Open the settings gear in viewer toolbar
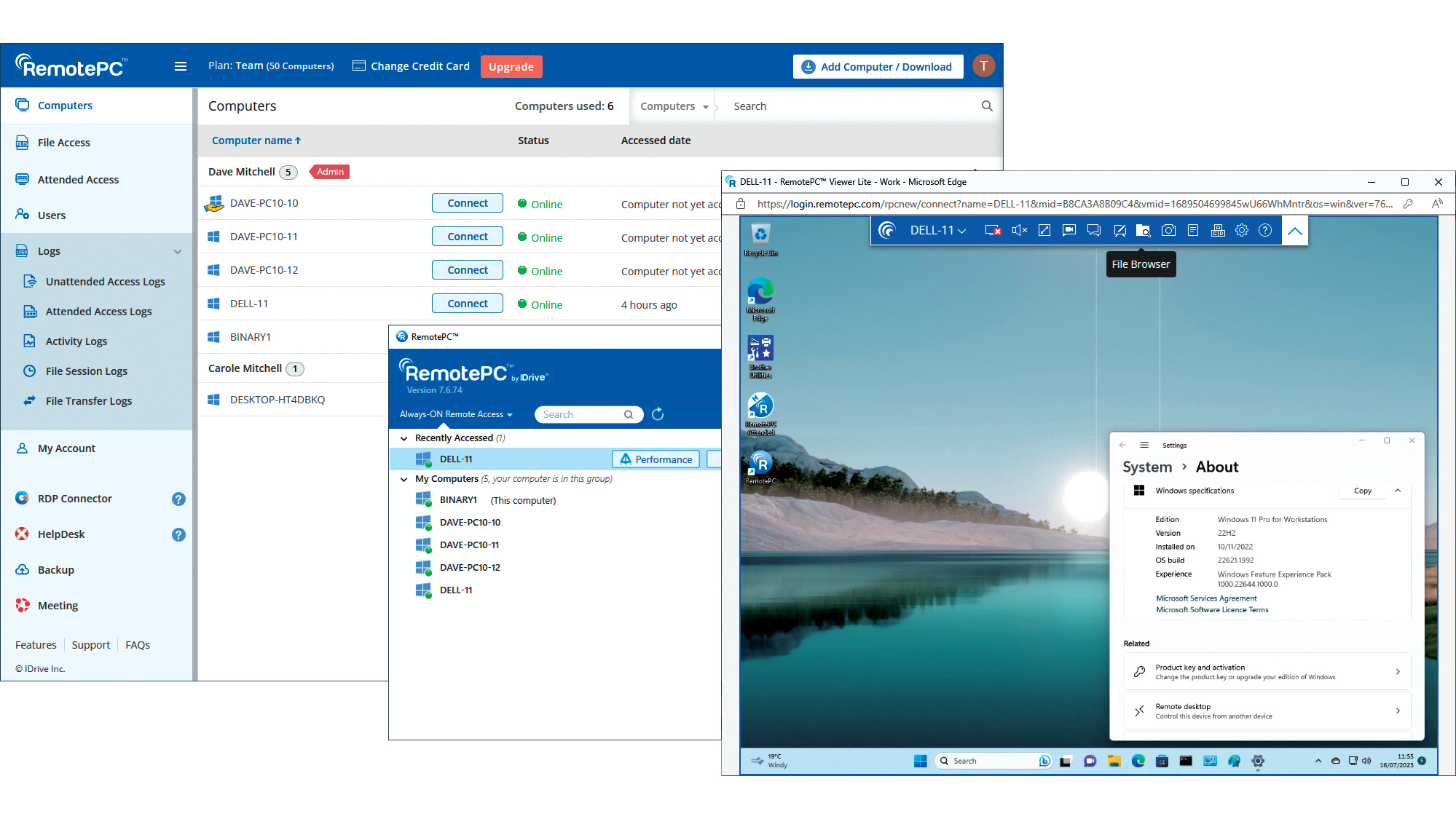1456x819 pixels. click(1242, 230)
